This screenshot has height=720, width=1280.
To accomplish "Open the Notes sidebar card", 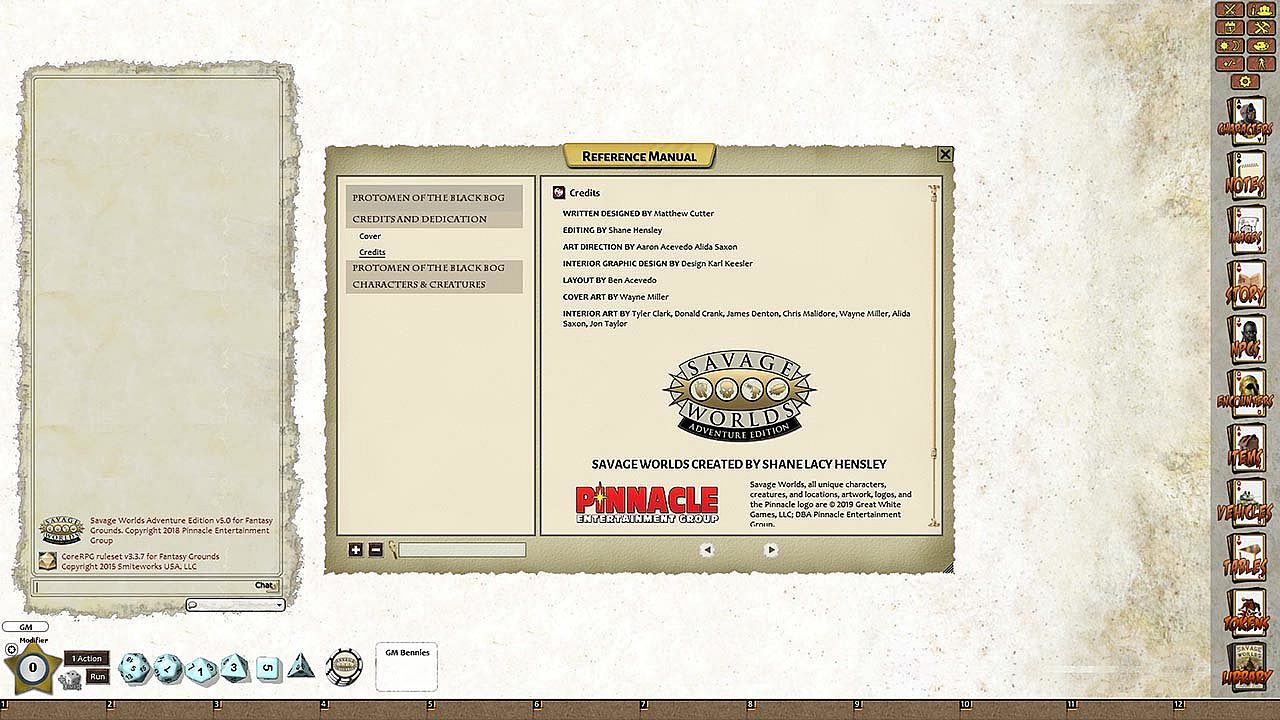I will (1246, 177).
